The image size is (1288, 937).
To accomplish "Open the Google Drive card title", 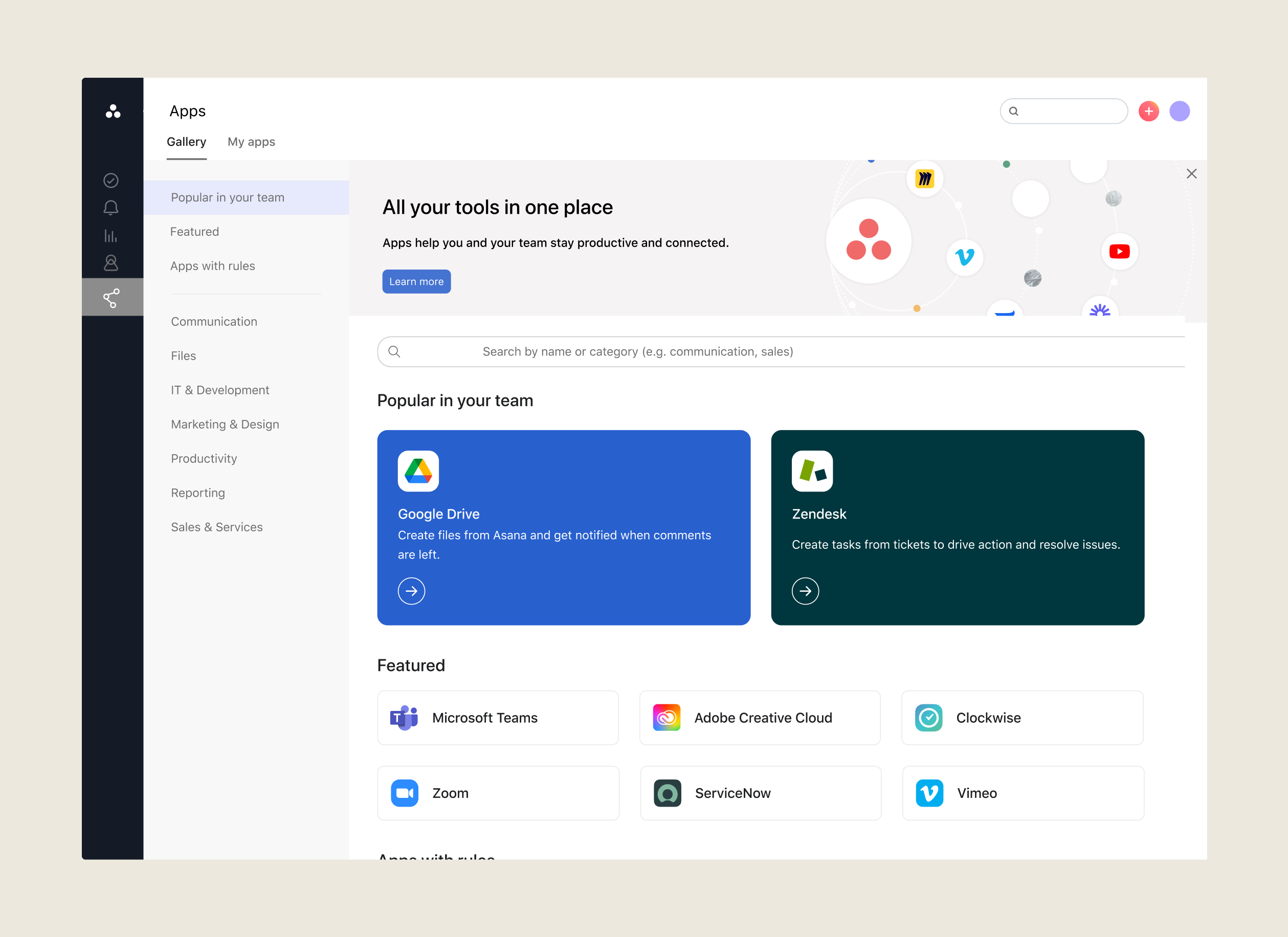I will [439, 514].
